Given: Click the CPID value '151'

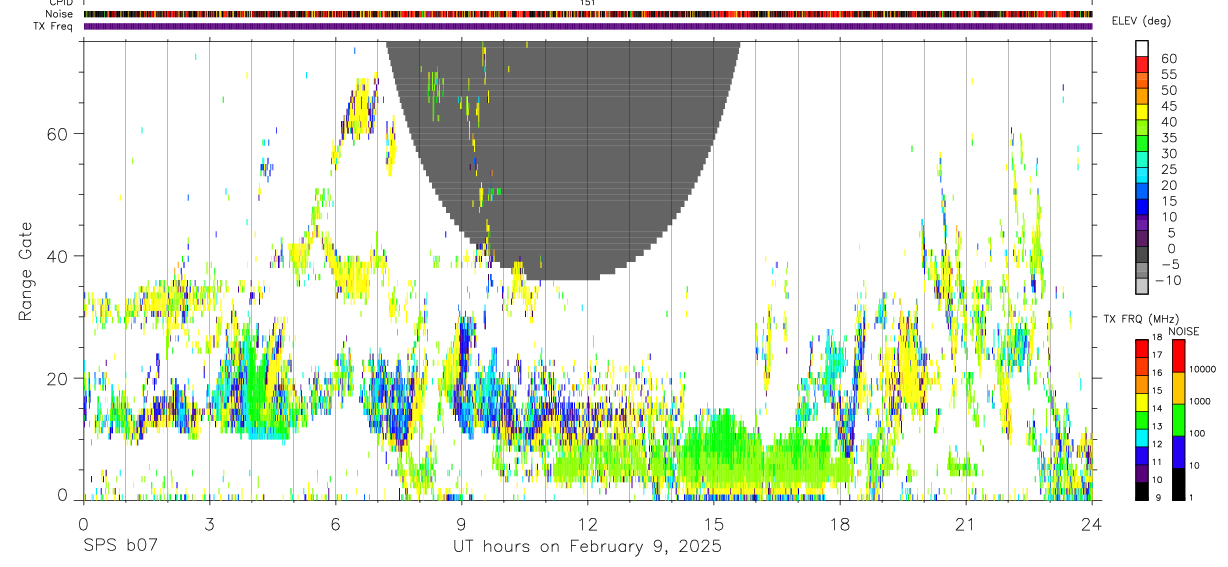Looking at the screenshot, I should [x=588, y=3].
